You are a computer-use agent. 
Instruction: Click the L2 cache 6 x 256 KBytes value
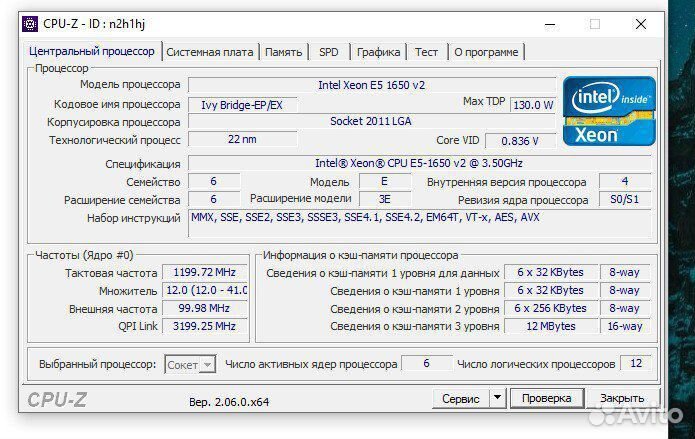click(550, 308)
